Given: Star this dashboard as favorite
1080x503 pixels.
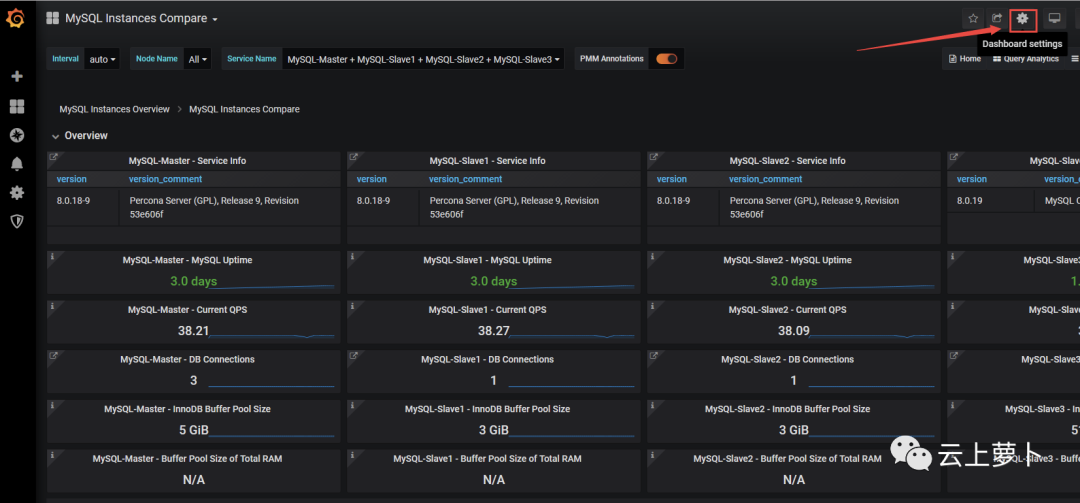Looking at the screenshot, I should (x=973, y=19).
